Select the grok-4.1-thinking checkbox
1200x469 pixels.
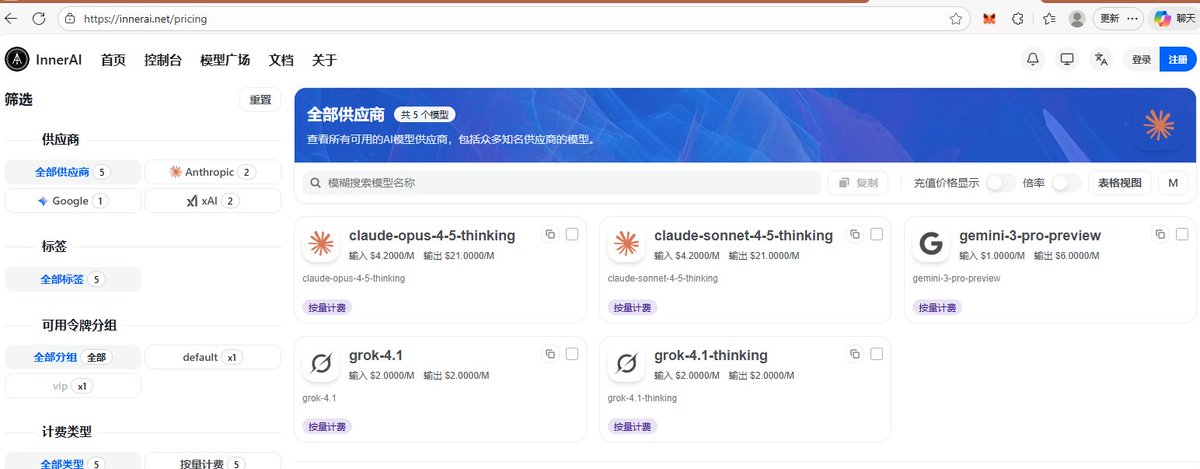(877, 354)
